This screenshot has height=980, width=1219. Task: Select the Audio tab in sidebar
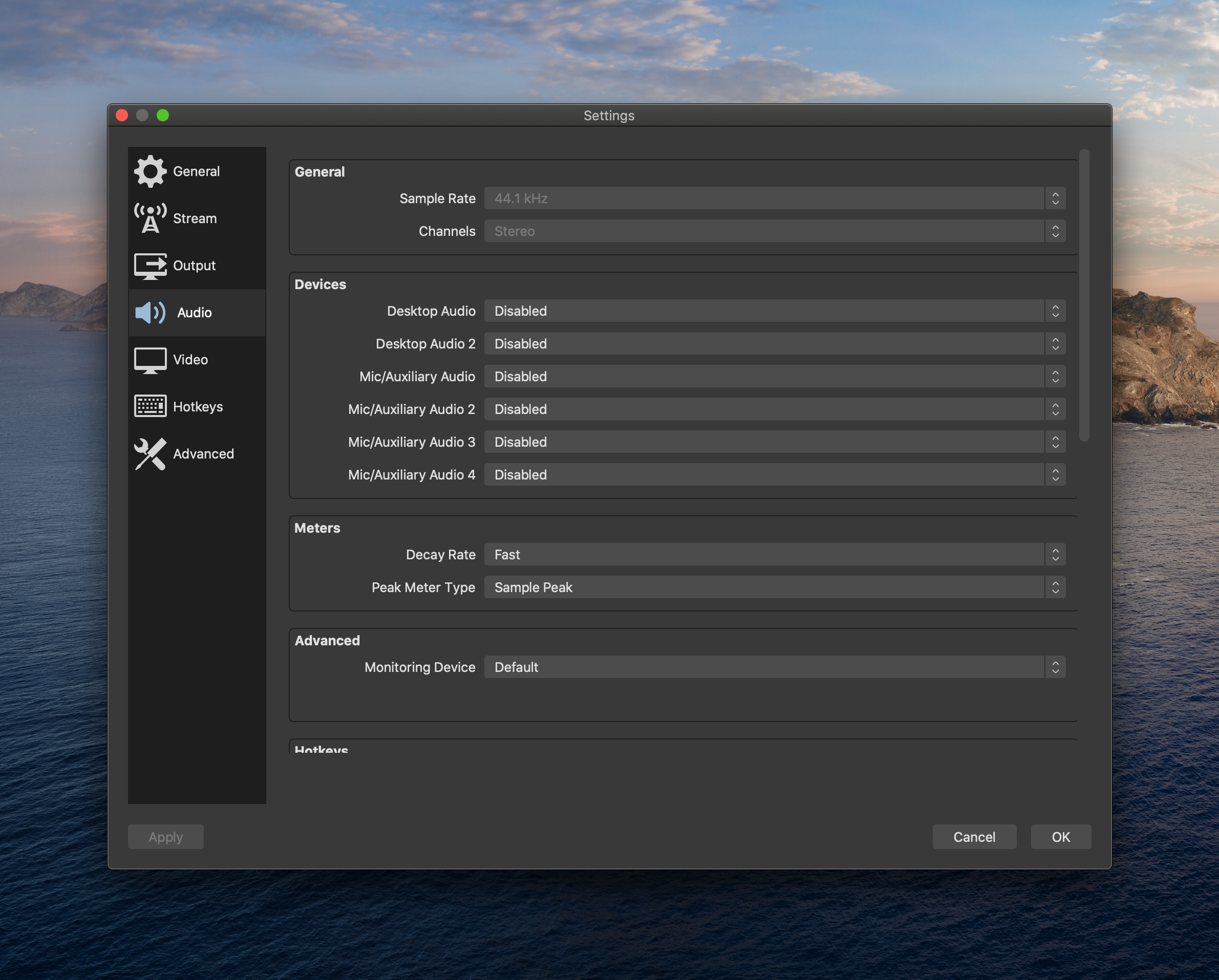(x=192, y=312)
